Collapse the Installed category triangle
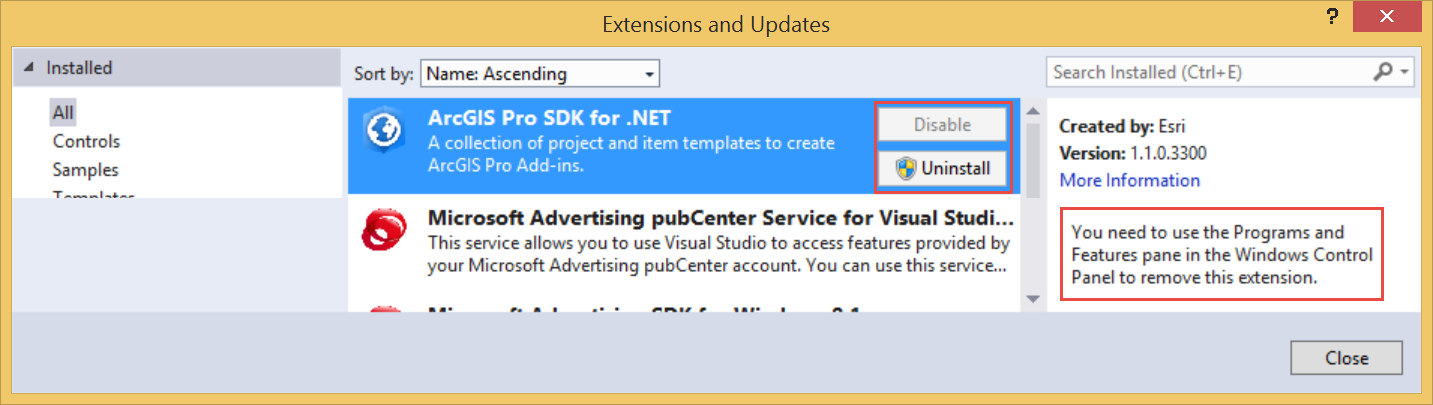 coord(31,68)
